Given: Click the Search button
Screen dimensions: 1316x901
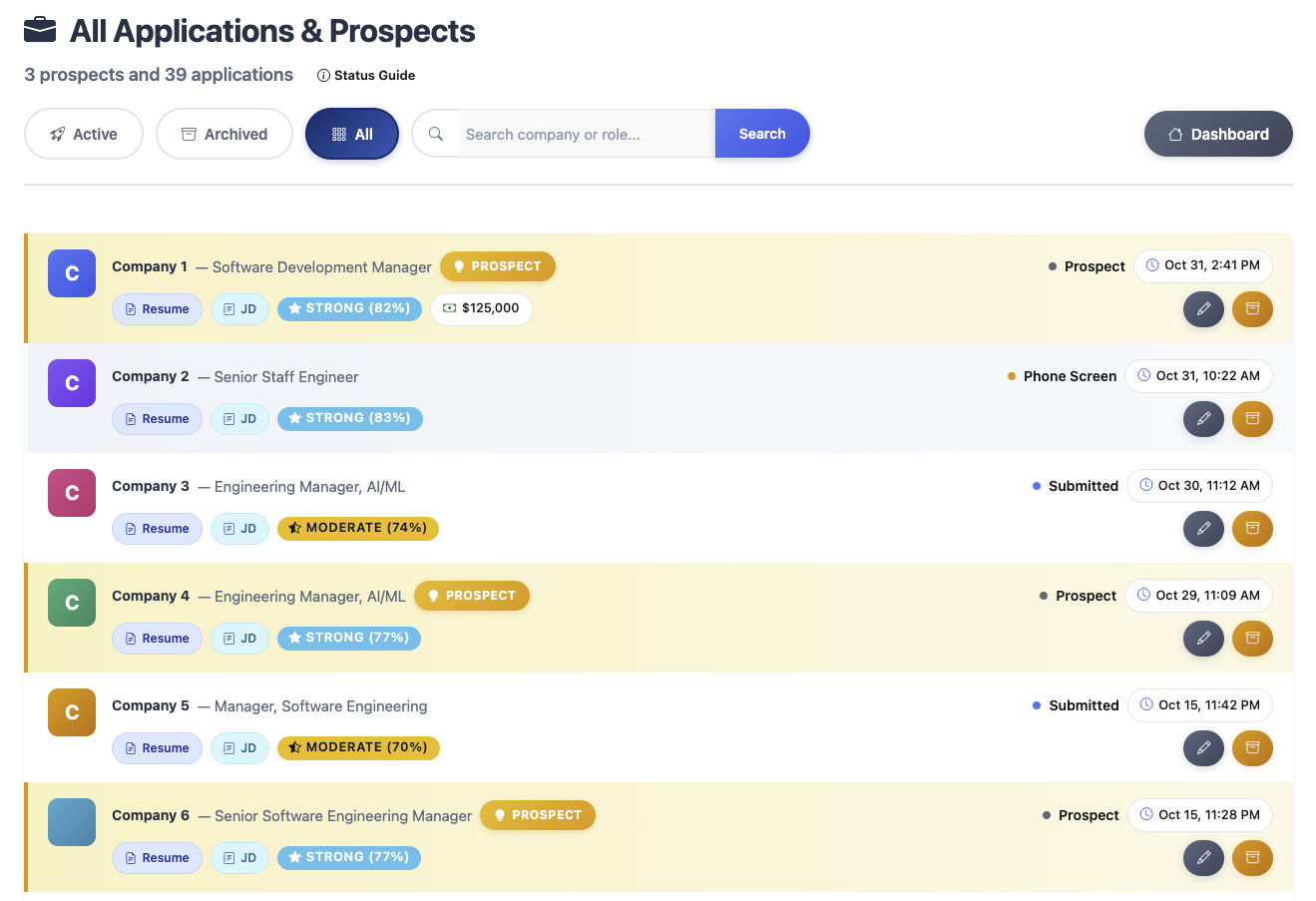Looking at the screenshot, I should [x=761, y=133].
